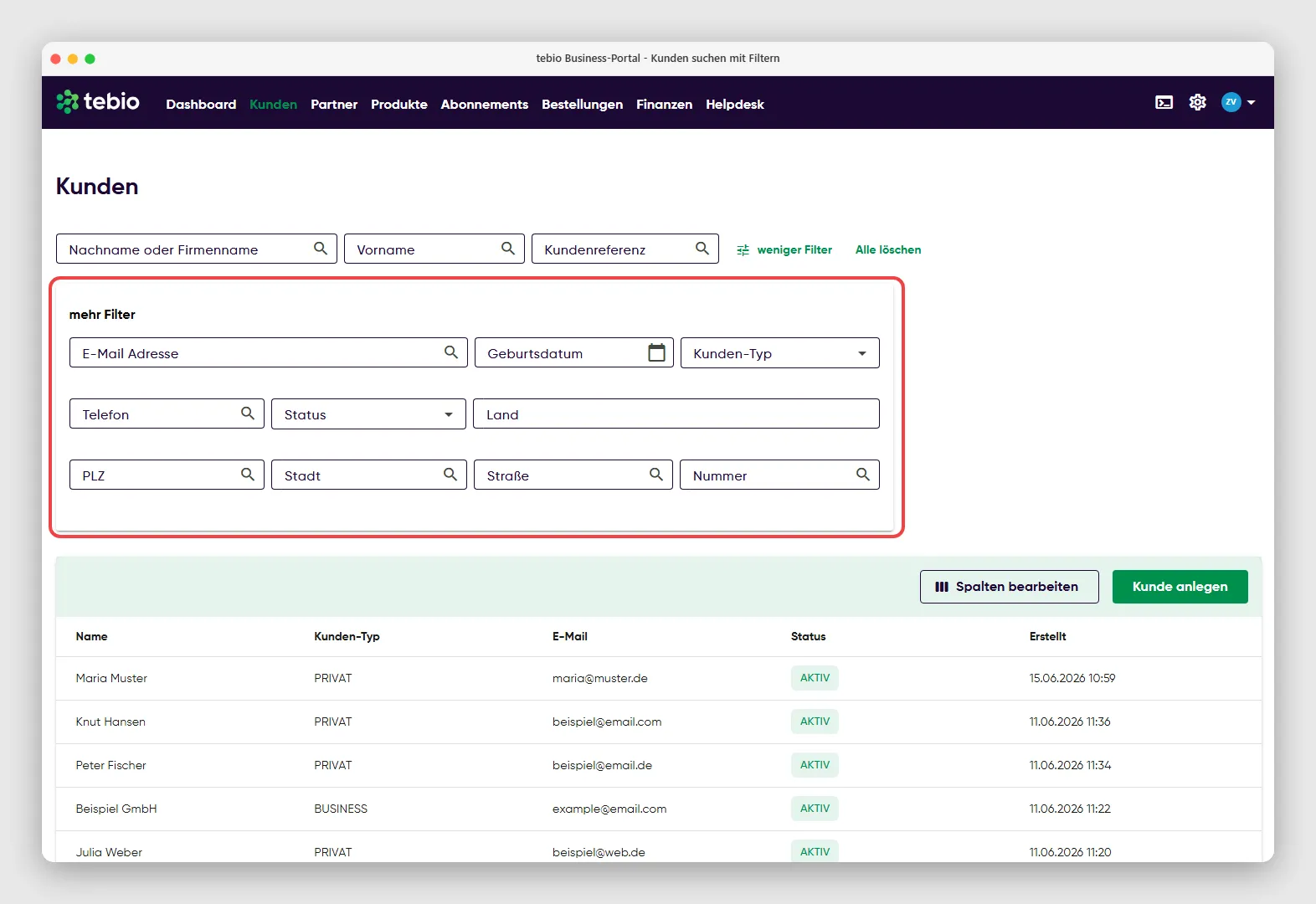Click the tebio logo

(98, 102)
